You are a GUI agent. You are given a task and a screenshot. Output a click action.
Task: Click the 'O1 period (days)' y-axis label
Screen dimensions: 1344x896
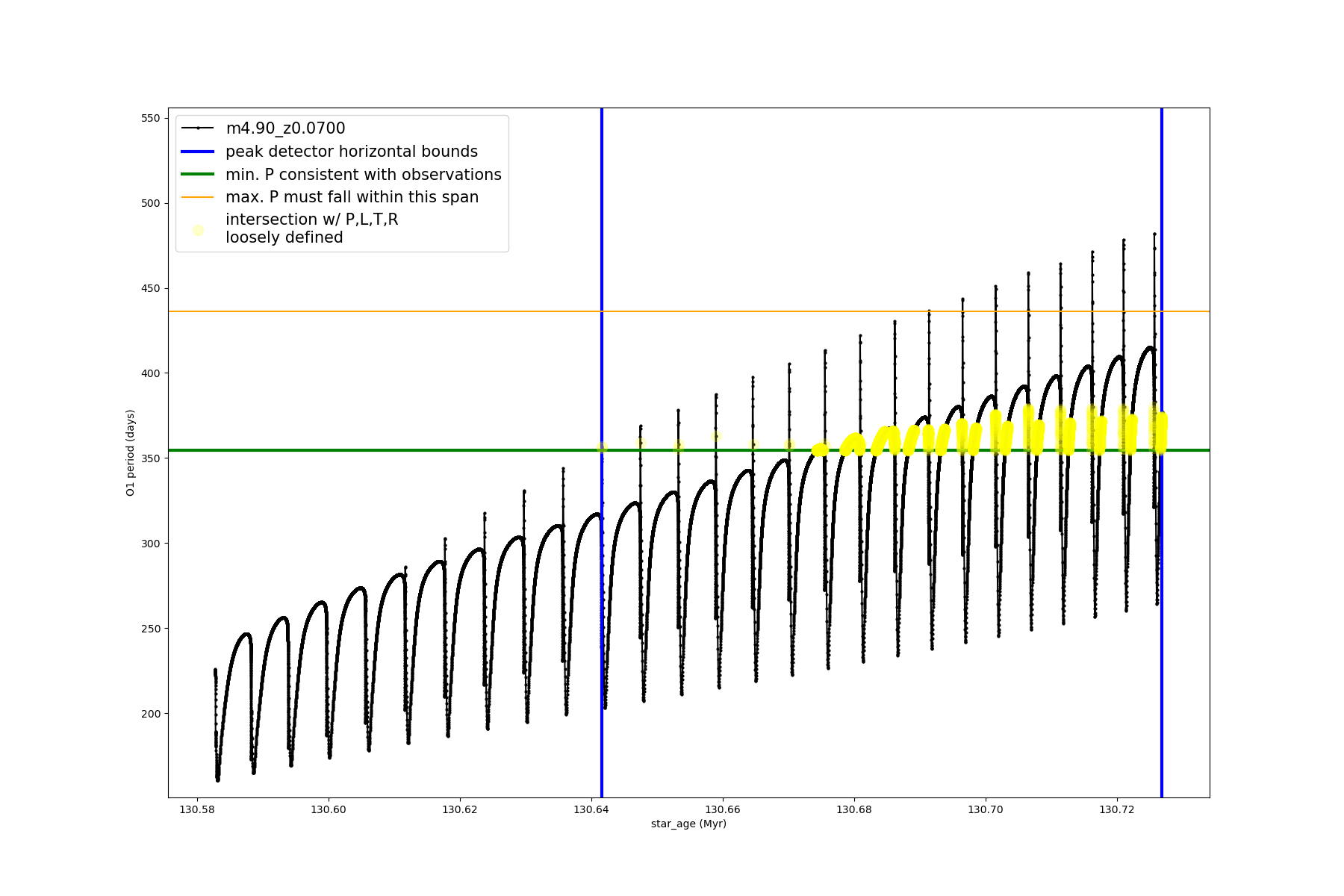pyautogui.click(x=130, y=452)
